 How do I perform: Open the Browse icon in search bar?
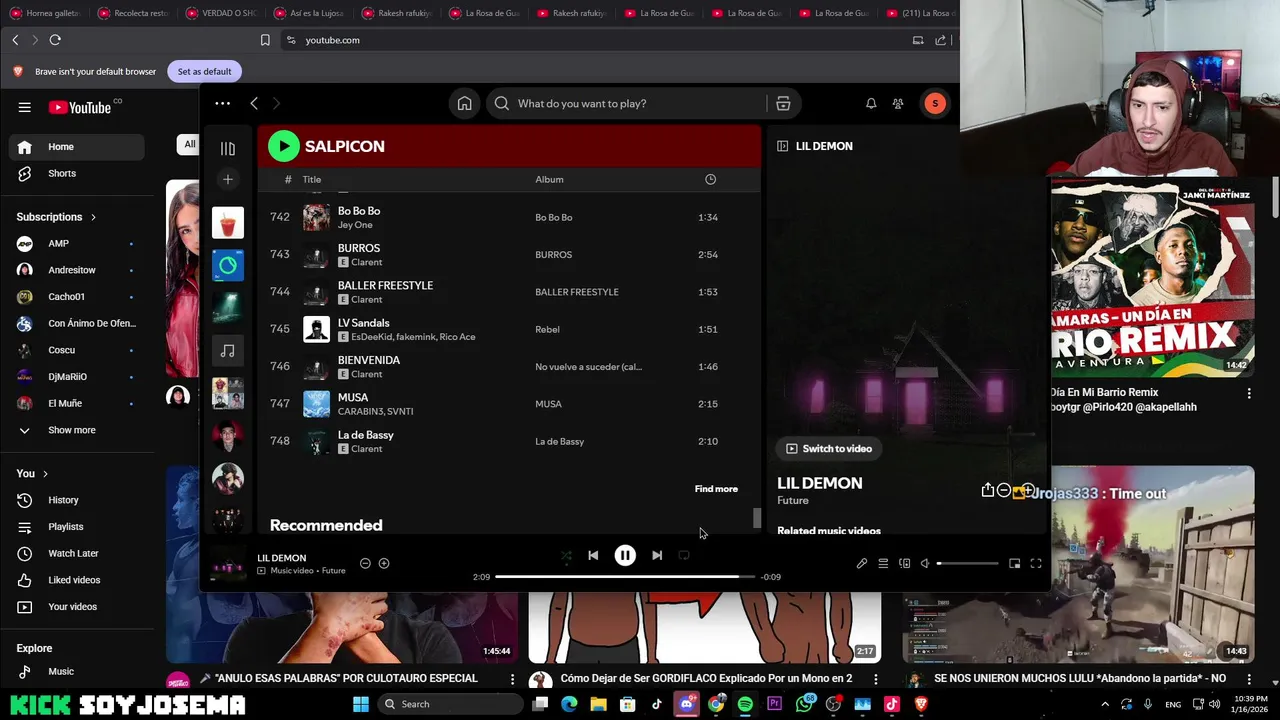pyautogui.click(x=783, y=103)
